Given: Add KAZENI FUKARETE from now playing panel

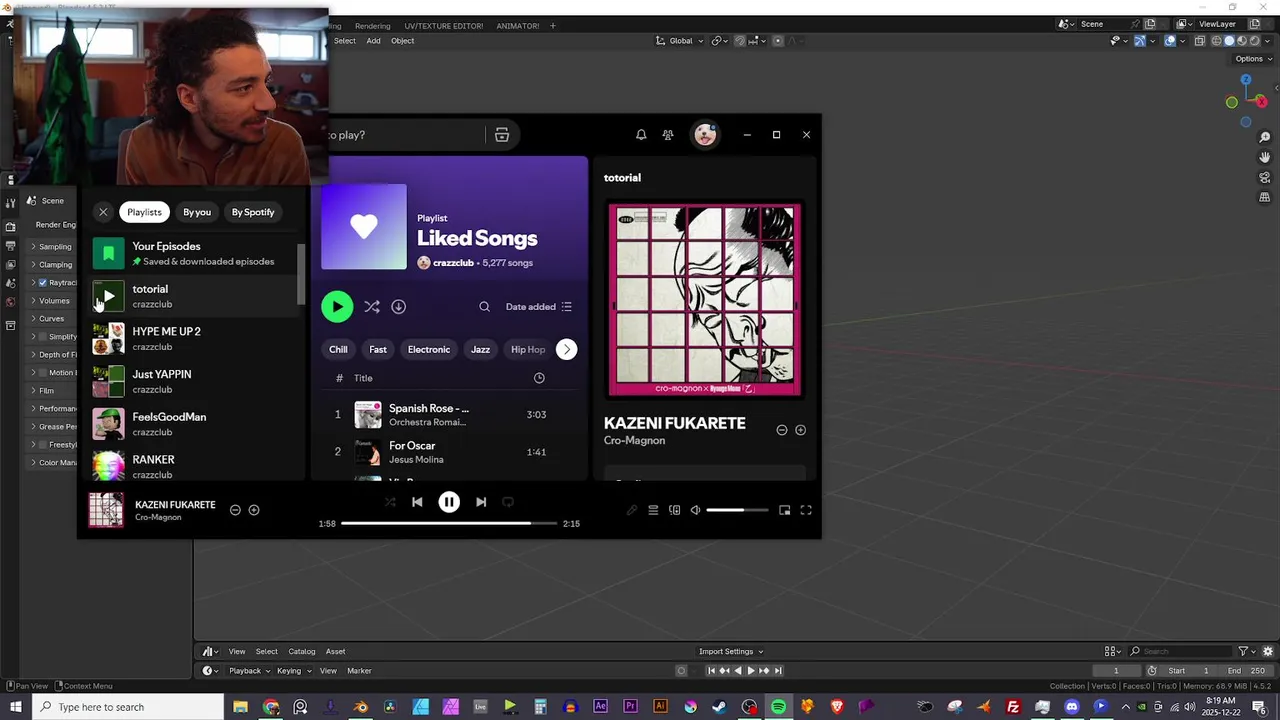Looking at the screenshot, I should pyautogui.click(x=800, y=430).
